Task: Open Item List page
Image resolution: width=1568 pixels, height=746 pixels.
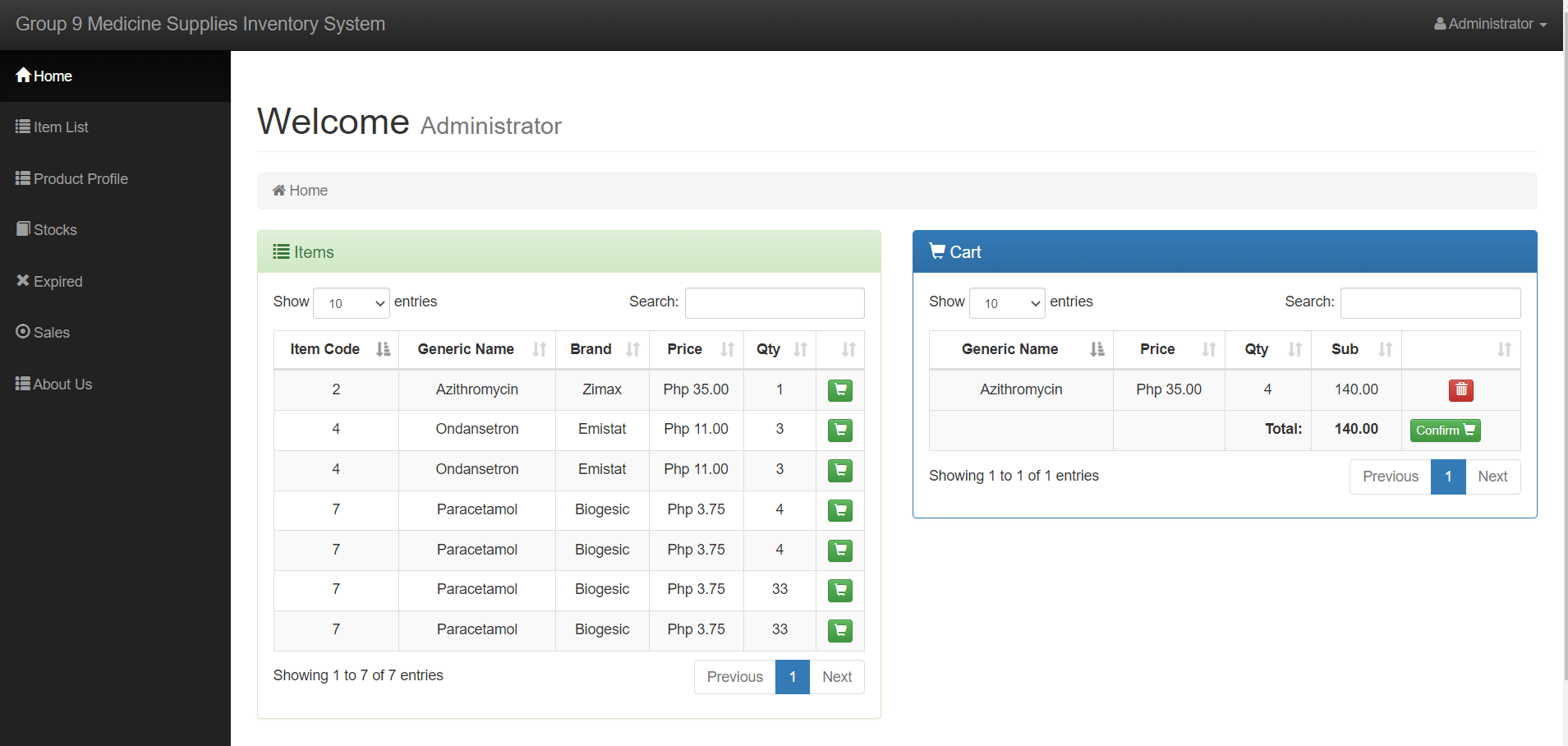Action: coord(115,127)
